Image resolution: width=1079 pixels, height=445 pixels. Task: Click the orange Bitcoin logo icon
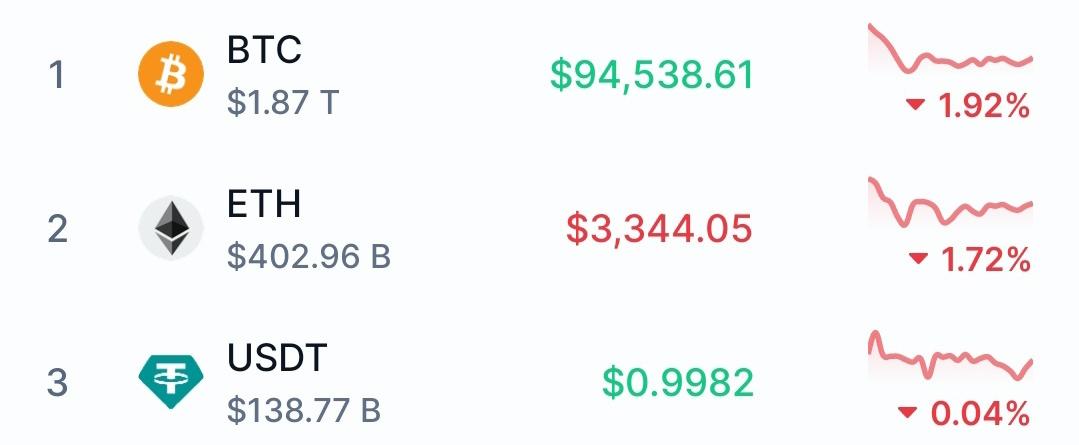pyautogui.click(x=171, y=74)
